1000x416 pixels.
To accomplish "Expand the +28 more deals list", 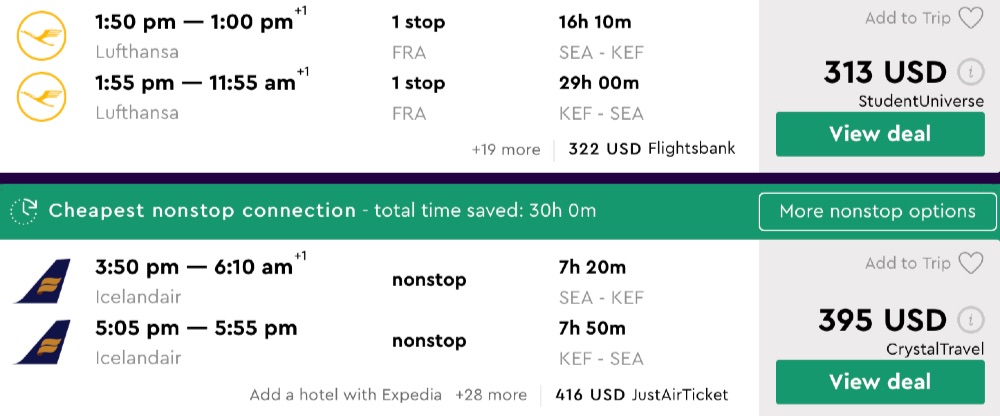I will [x=491, y=395].
